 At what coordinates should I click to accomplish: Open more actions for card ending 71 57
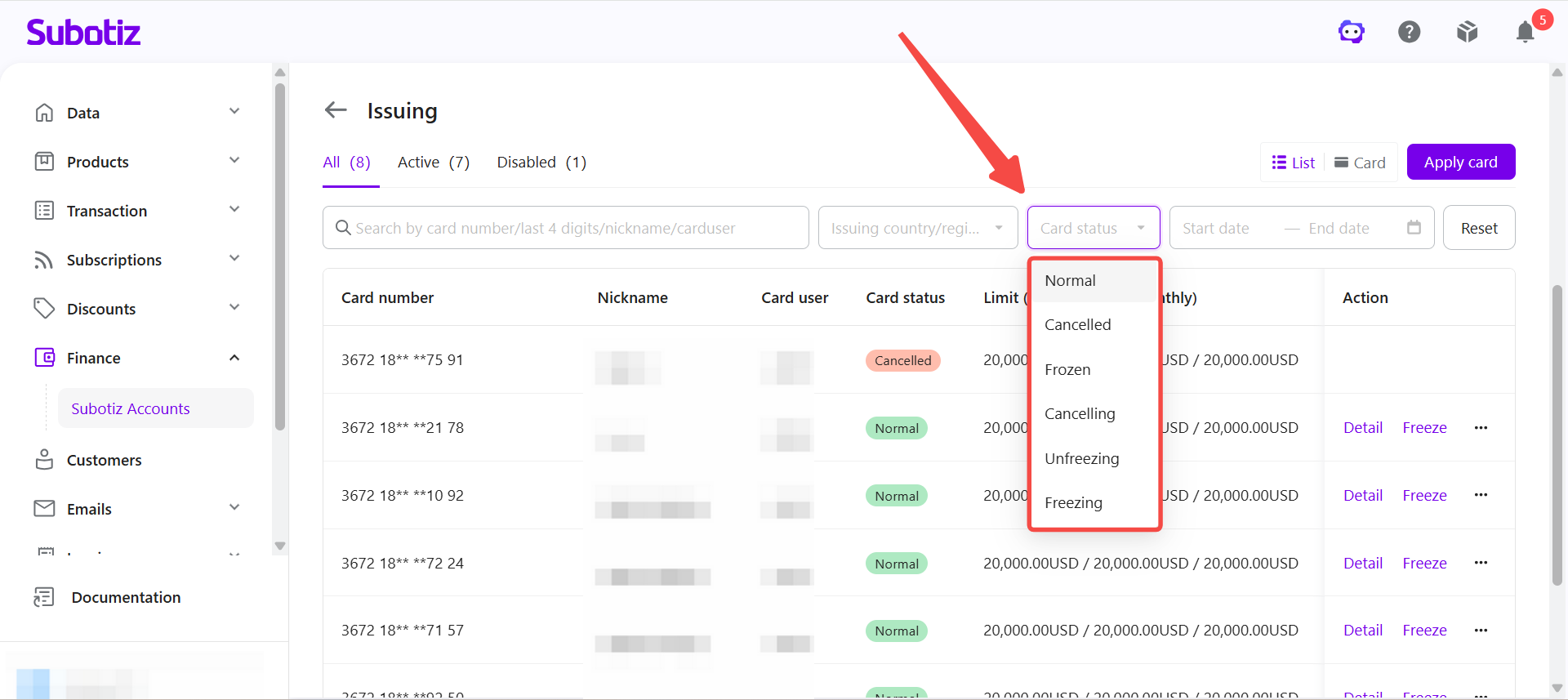[1481, 630]
